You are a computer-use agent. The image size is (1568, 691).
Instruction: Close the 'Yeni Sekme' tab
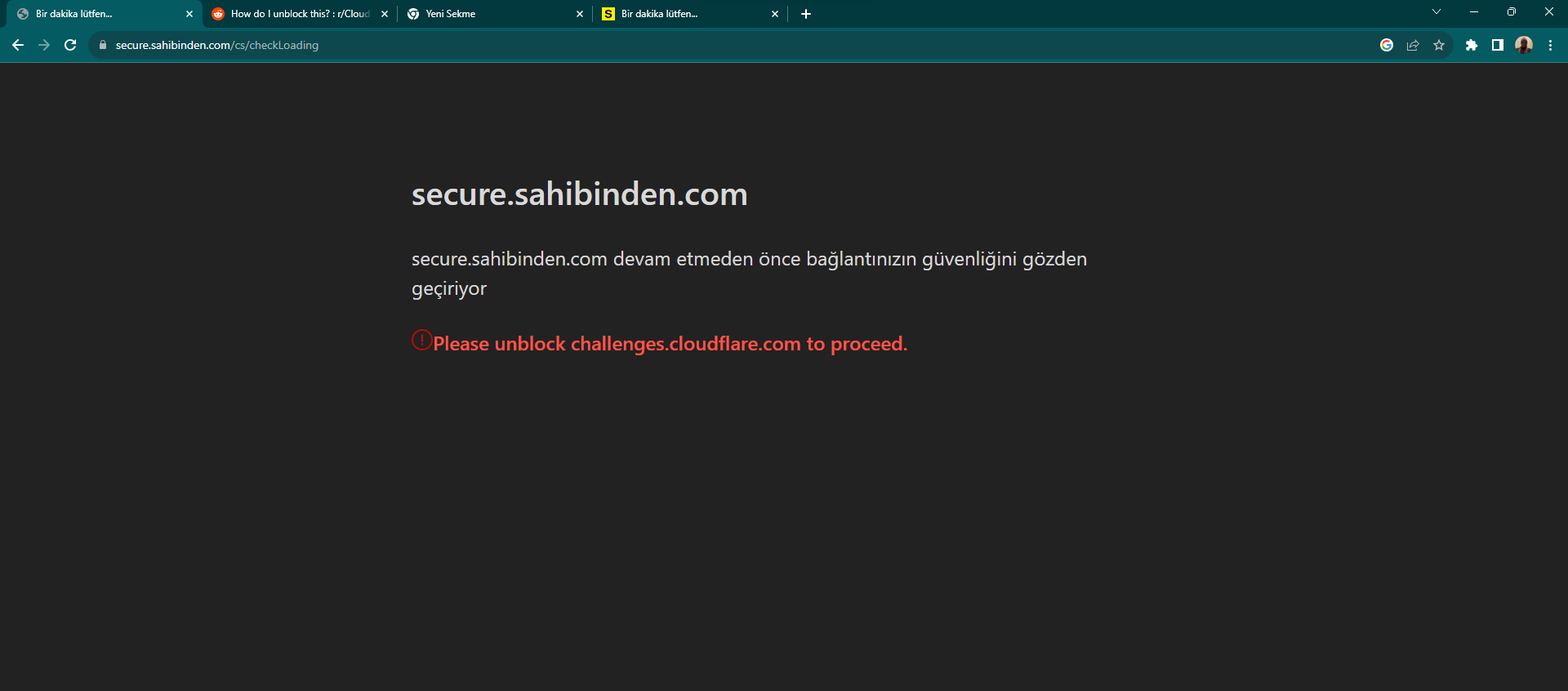pyautogui.click(x=580, y=14)
